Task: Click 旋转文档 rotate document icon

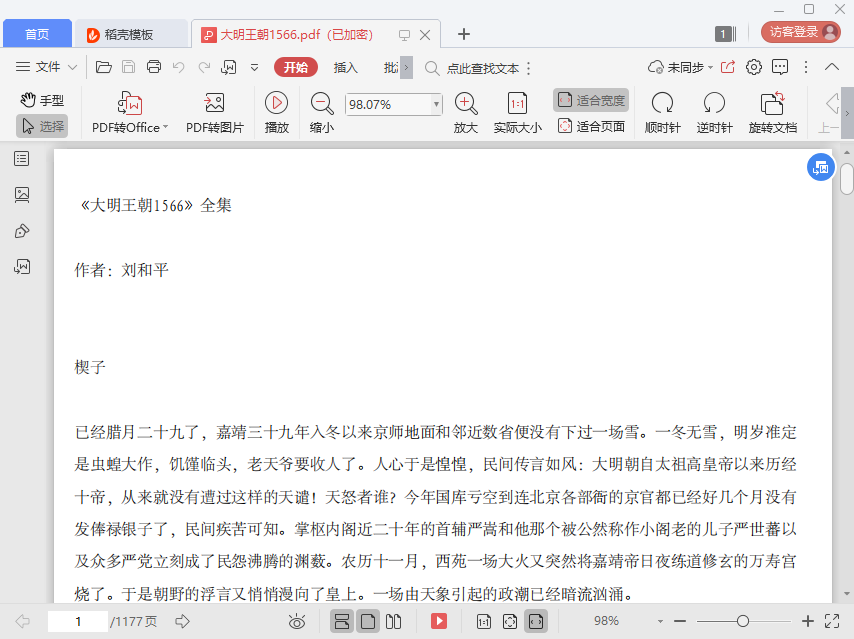Action: pyautogui.click(x=772, y=113)
